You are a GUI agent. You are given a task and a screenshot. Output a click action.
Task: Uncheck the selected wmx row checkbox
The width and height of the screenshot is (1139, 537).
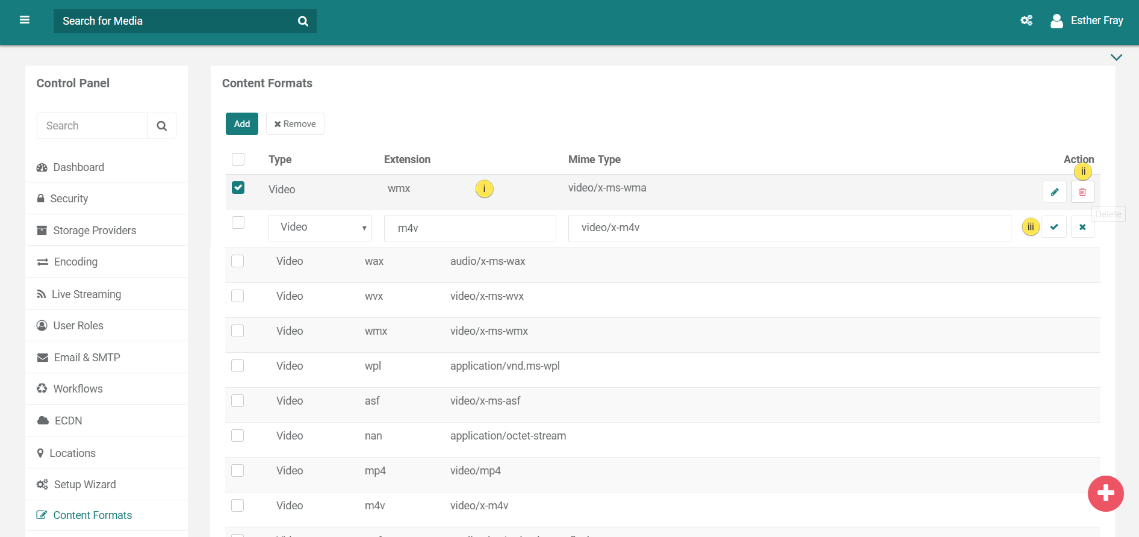(238, 187)
